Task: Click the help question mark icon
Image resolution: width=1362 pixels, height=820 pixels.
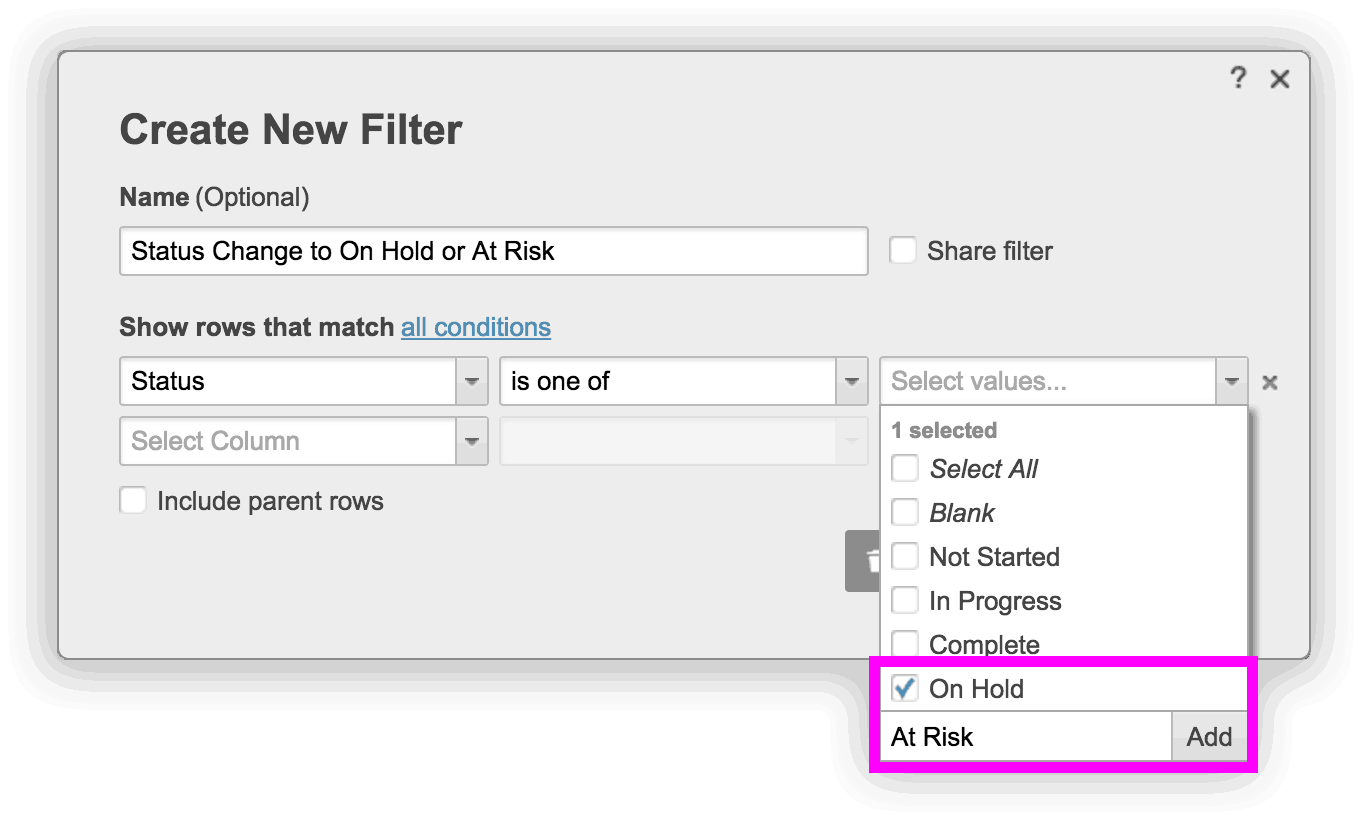Action: (1238, 78)
